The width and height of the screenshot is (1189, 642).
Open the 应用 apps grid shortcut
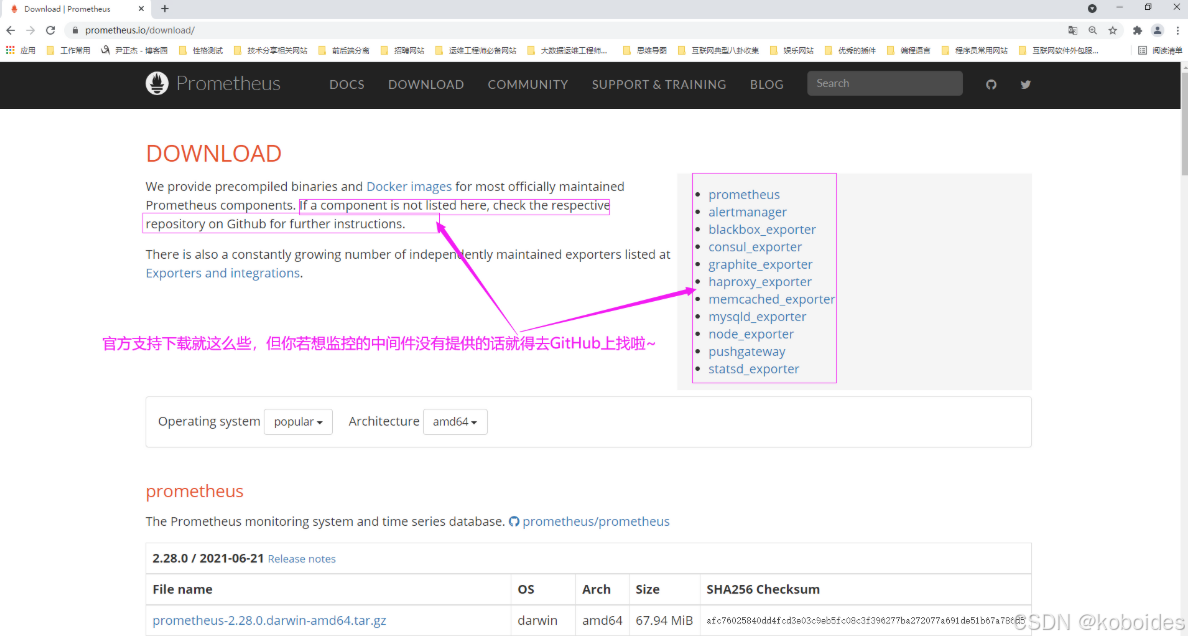[x=20, y=51]
